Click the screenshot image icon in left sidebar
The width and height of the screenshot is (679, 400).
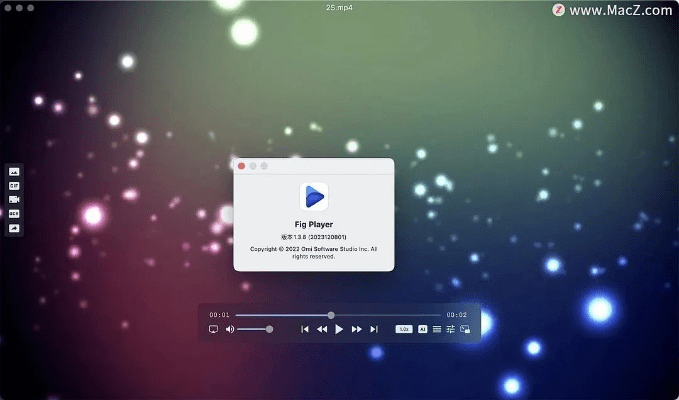click(14, 171)
